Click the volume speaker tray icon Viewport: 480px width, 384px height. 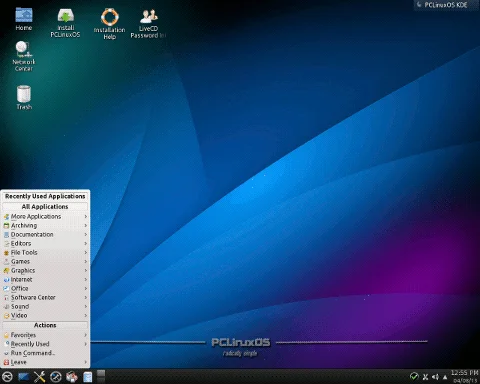tap(435, 377)
